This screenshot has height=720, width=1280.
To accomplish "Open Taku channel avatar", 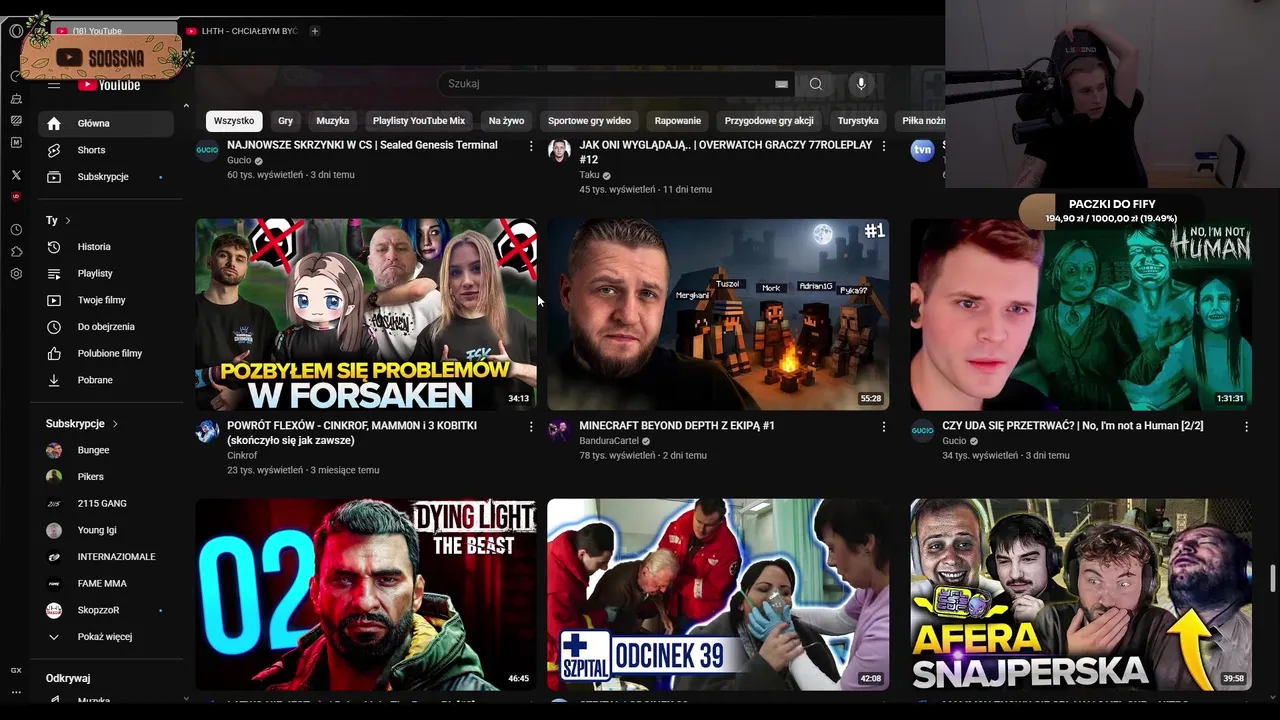I will pos(559,151).
